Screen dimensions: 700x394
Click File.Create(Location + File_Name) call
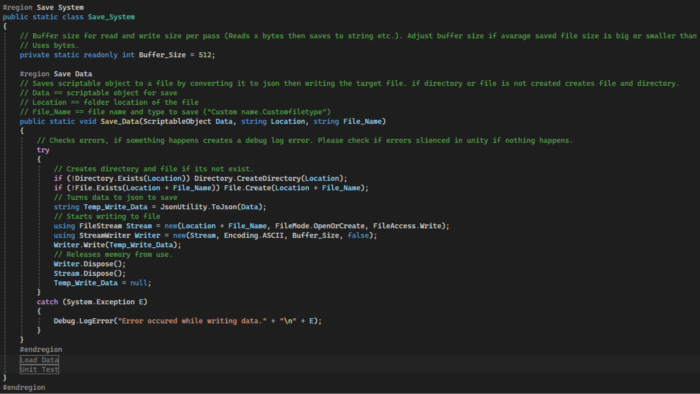click(x=296, y=188)
